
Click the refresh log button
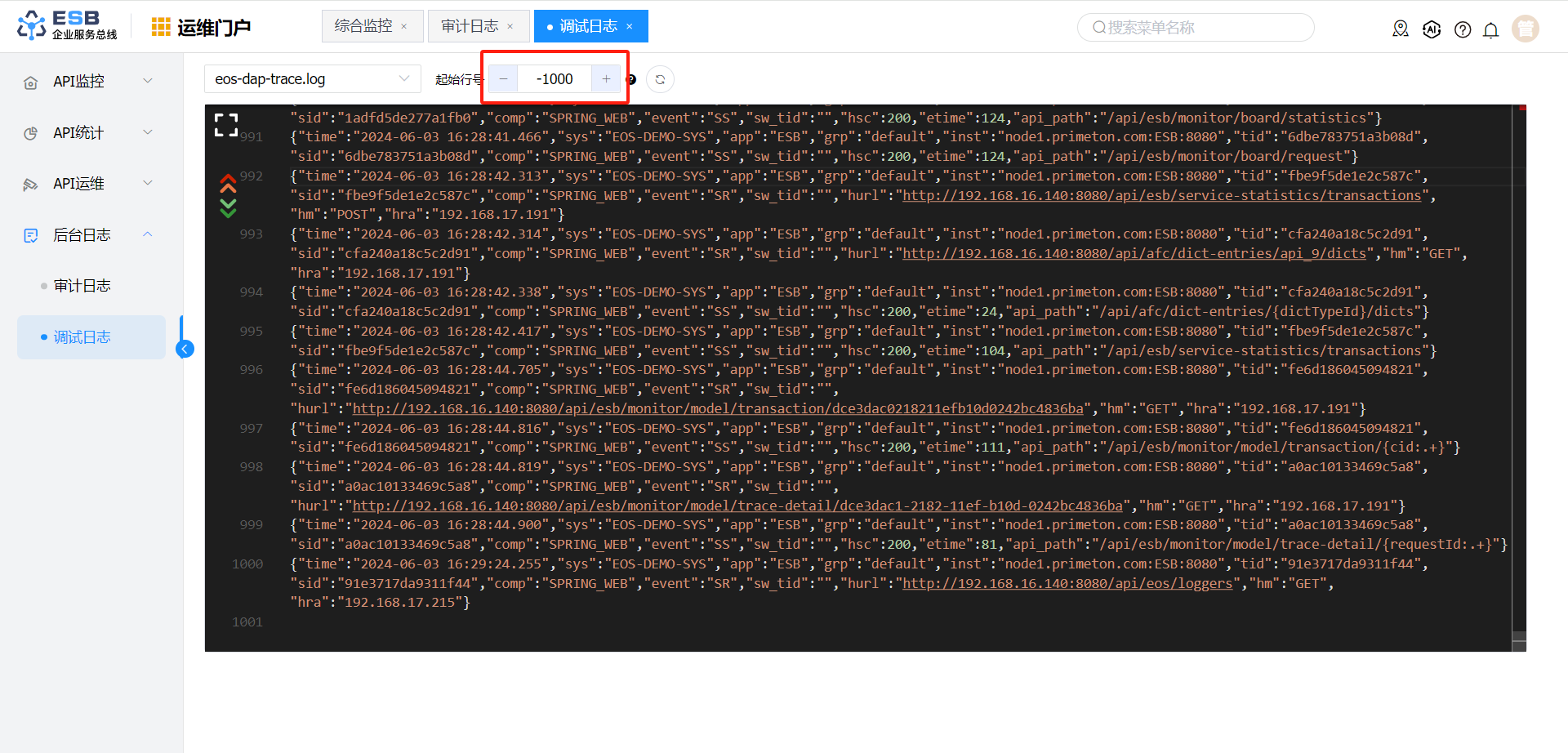[x=660, y=79]
